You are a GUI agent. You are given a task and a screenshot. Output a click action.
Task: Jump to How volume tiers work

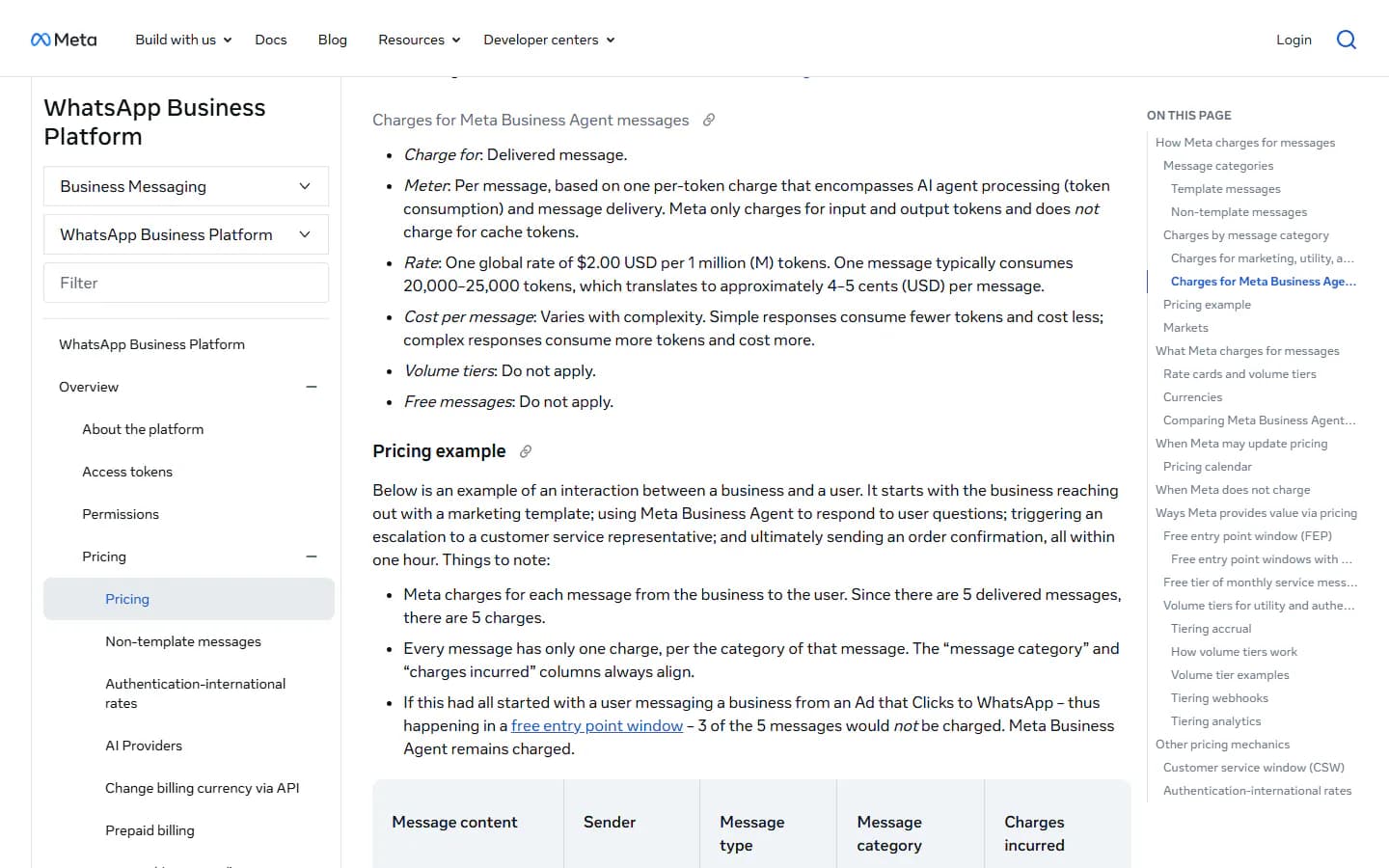click(1234, 652)
